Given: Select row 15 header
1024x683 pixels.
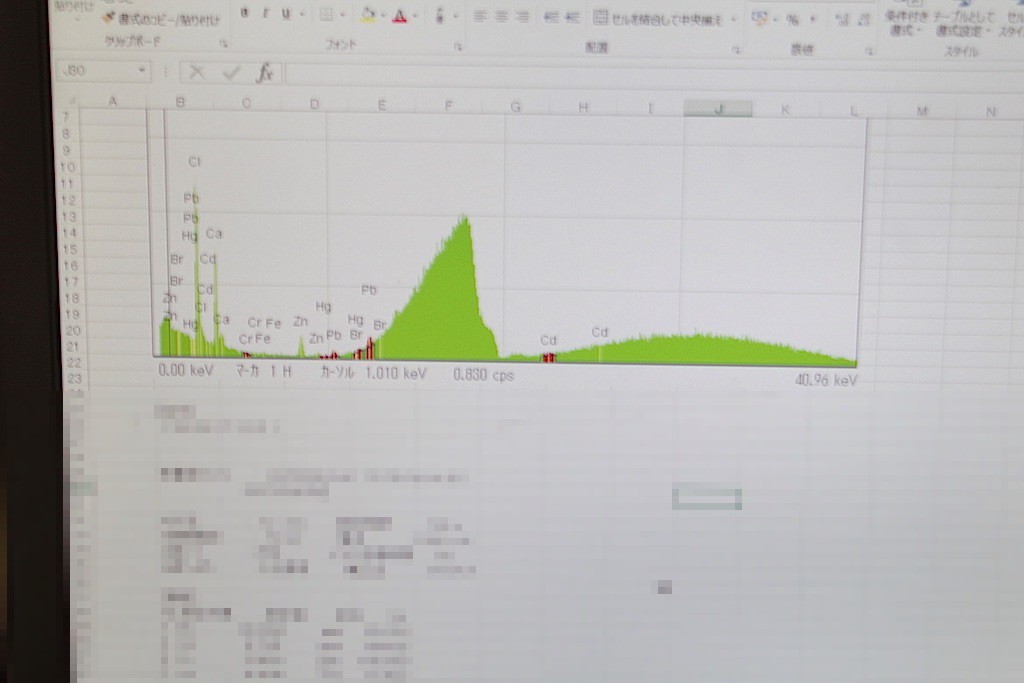Looking at the screenshot, I should pyautogui.click(x=69, y=249).
